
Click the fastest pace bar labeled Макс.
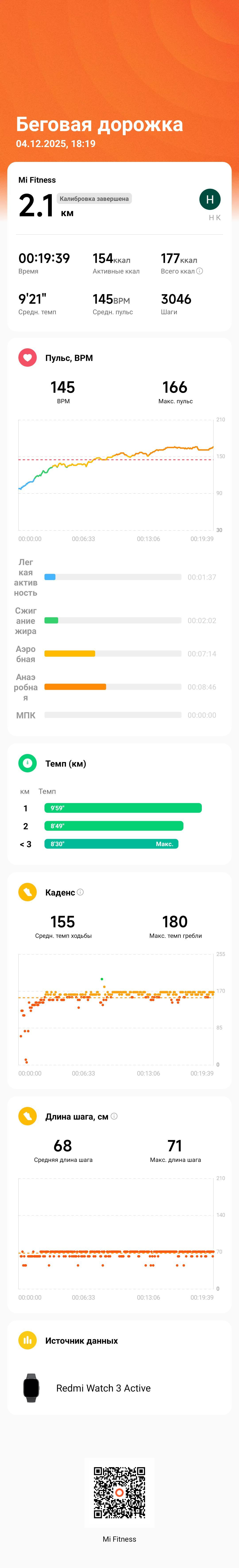coord(111,844)
